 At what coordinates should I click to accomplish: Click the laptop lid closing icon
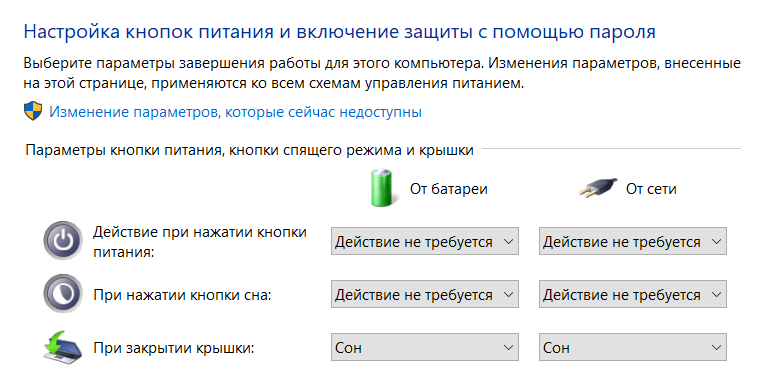pos(62,347)
